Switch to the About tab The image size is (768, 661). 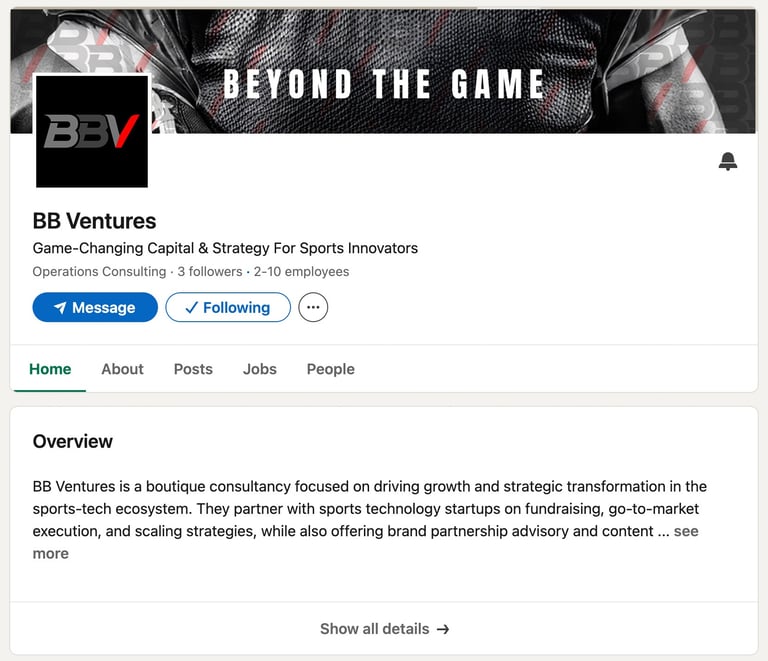click(x=122, y=369)
